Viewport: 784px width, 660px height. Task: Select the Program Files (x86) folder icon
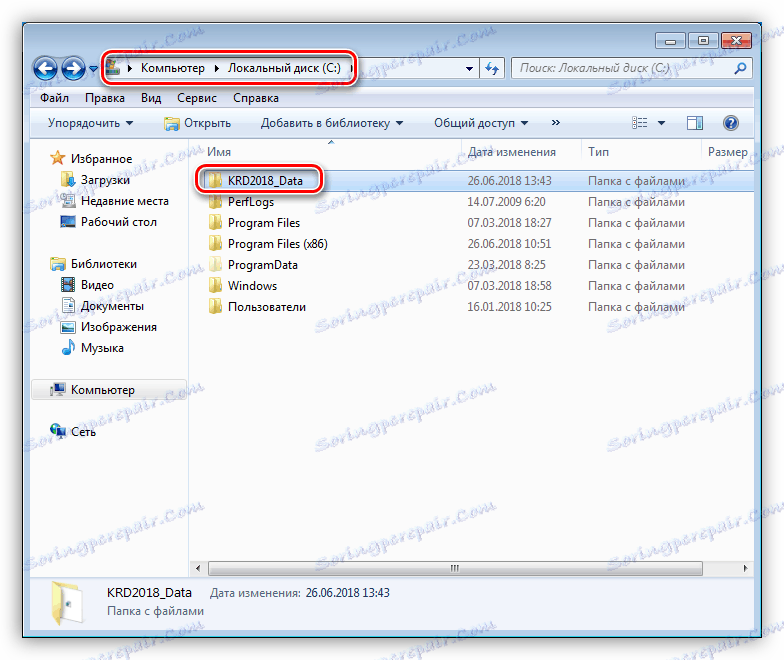point(215,244)
